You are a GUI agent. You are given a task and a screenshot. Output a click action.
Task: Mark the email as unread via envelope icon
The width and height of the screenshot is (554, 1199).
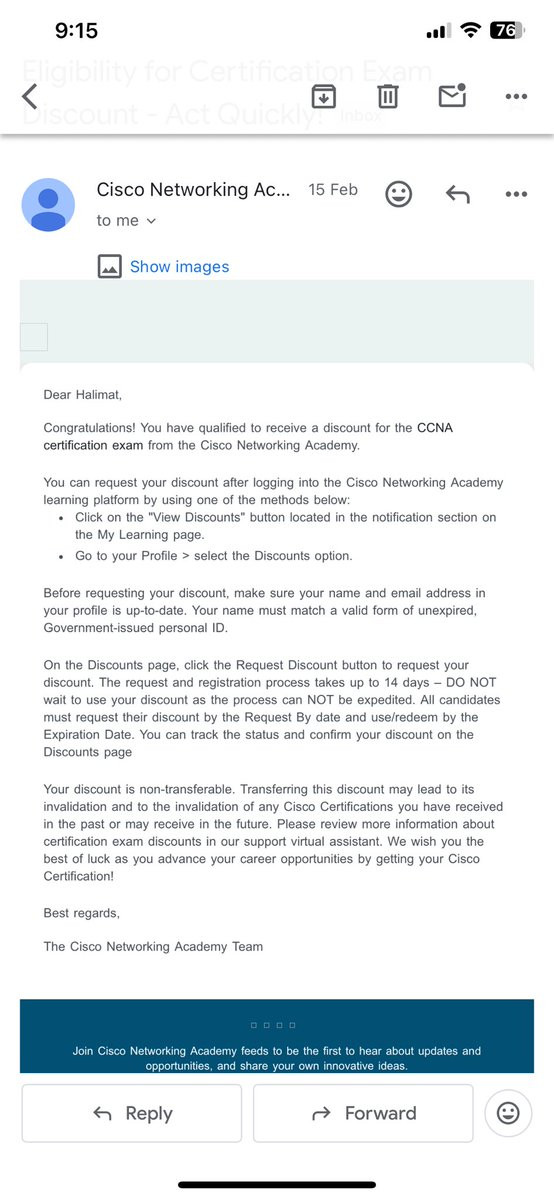[x=452, y=95]
